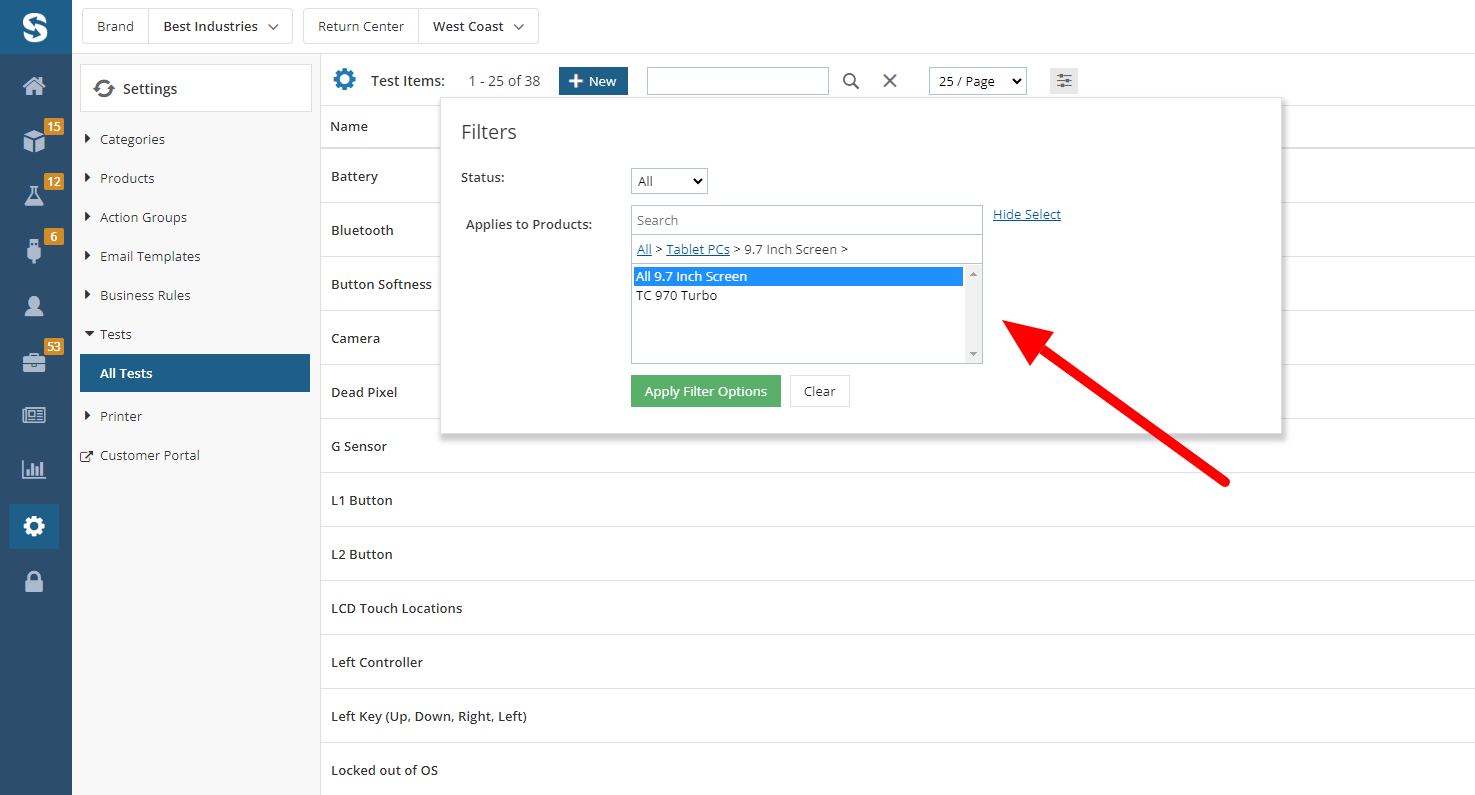Click the USB plug icon with badge 6
This screenshot has height=795, width=1475.
pyautogui.click(x=34, y=250)
